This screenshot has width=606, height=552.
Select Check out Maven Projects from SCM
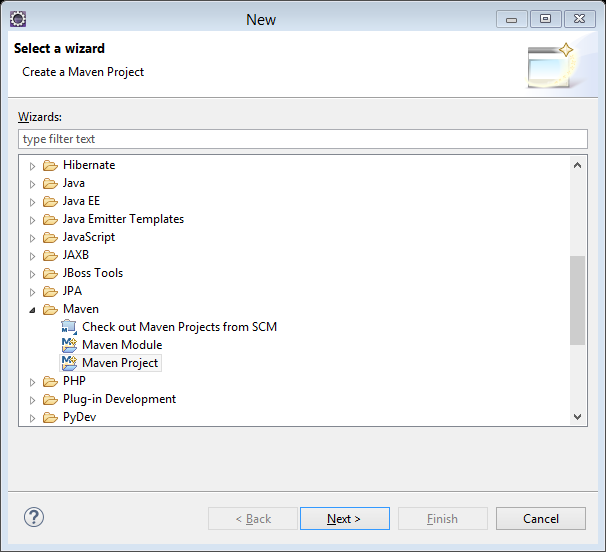tap(179, 327)
